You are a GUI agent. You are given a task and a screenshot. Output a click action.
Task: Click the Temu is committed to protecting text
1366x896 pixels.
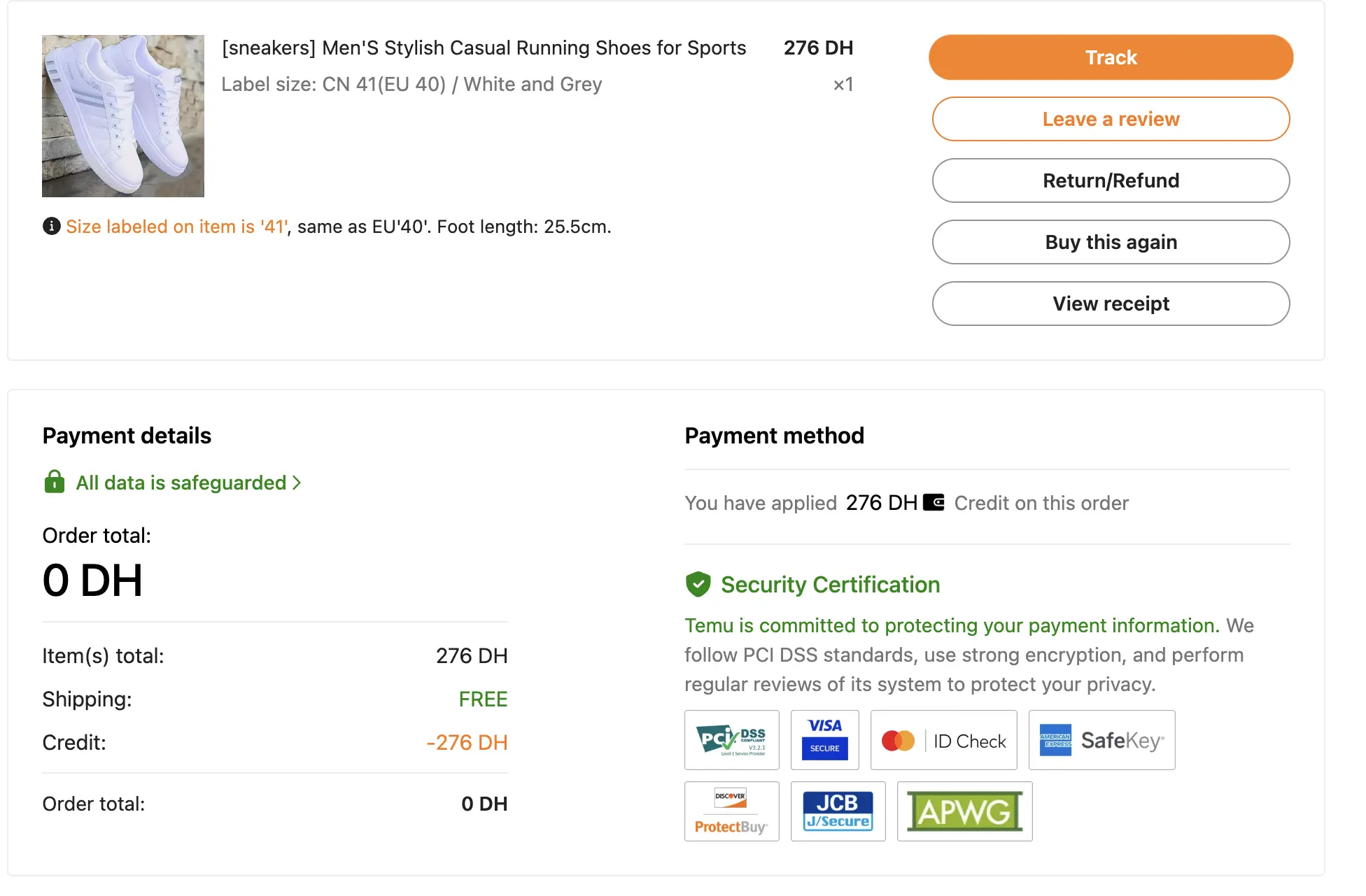pos(952,625)
